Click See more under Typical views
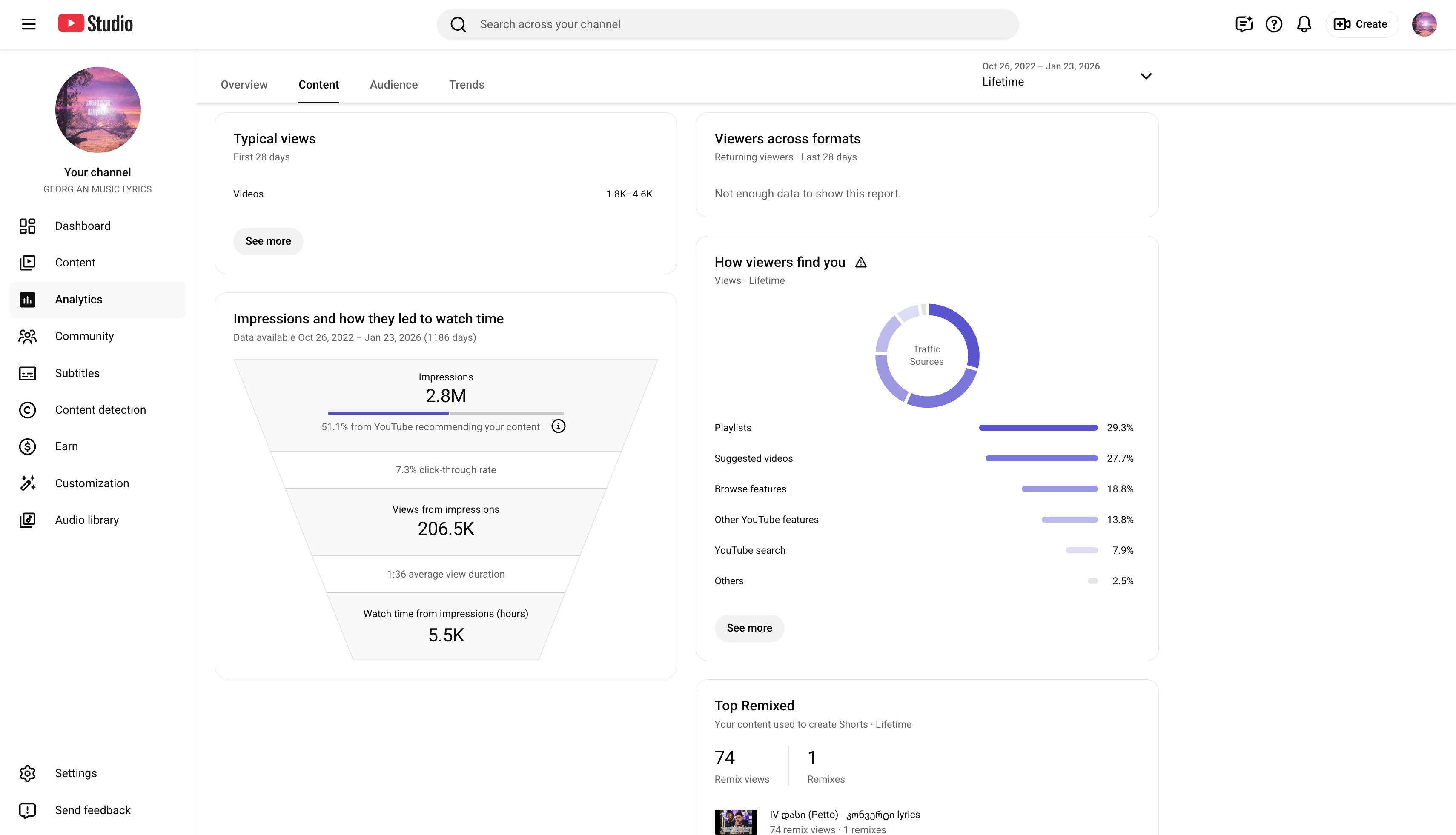1456x835 pixels. (x=268, y=241)
